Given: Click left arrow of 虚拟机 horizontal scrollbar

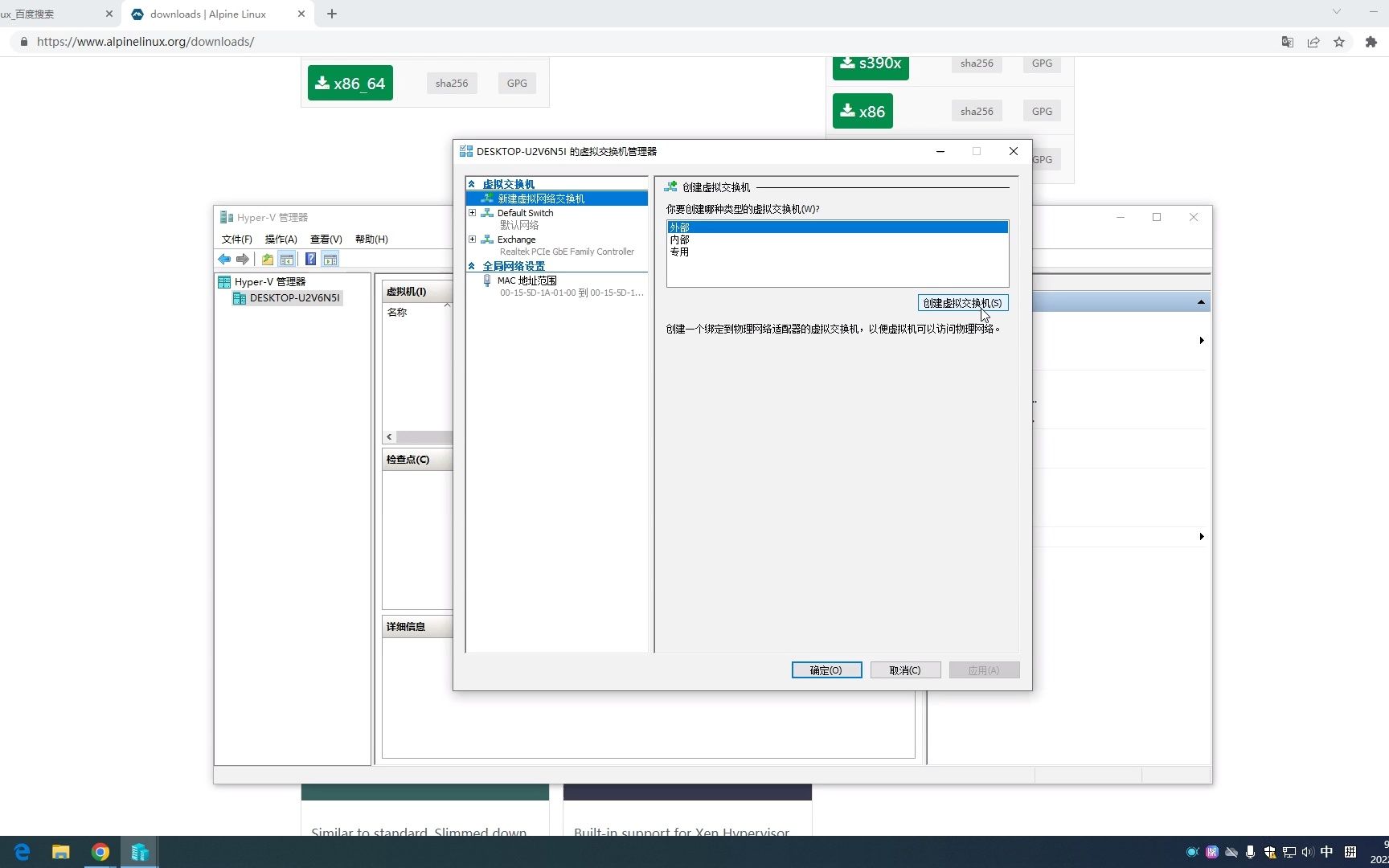Looking at the screenshot, I should point(389,437).
